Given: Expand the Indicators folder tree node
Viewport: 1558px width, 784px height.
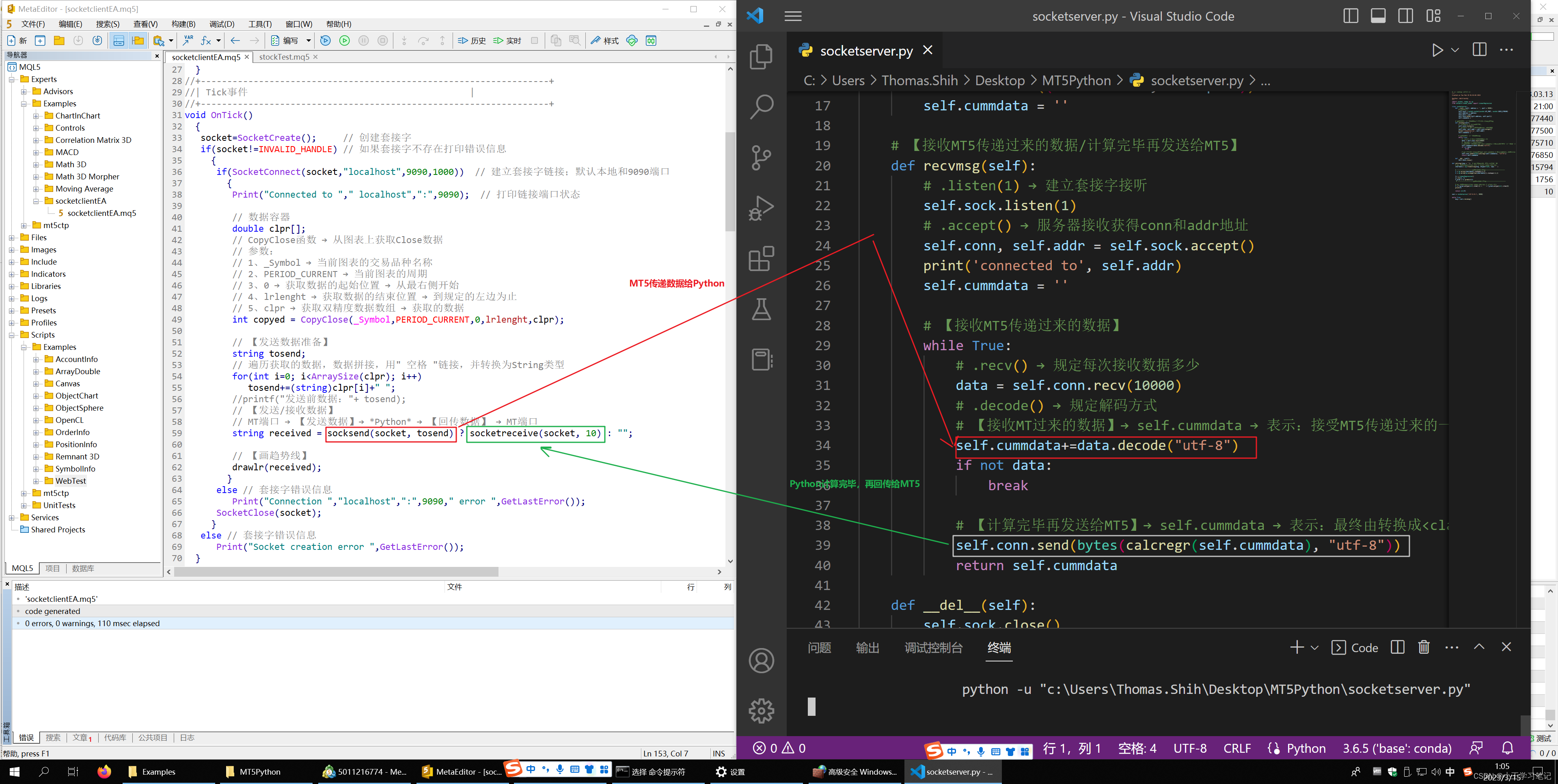Looking at the screenshot, I should coord(12,274).
